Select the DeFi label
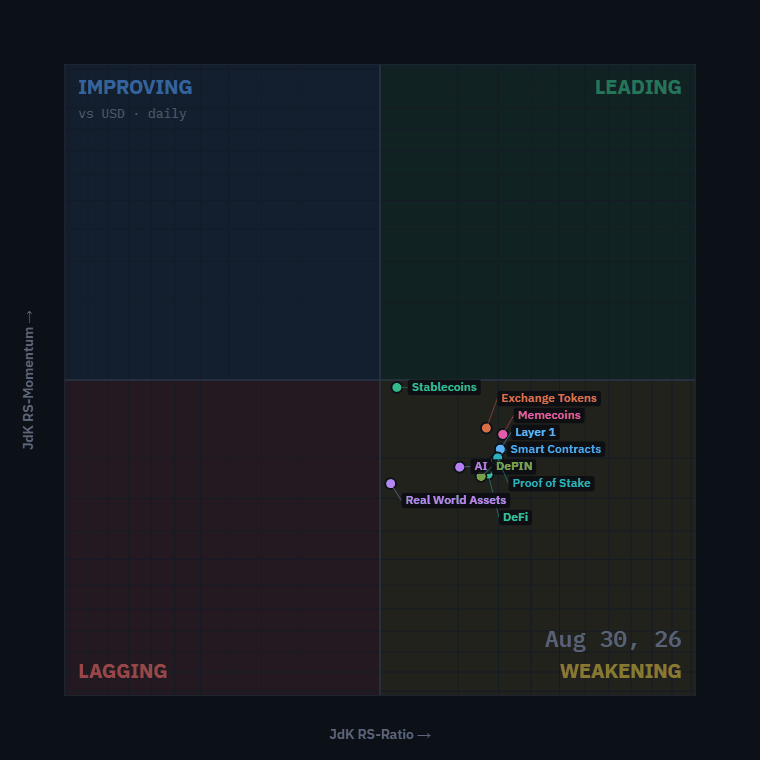 click(x=515, y=517)
